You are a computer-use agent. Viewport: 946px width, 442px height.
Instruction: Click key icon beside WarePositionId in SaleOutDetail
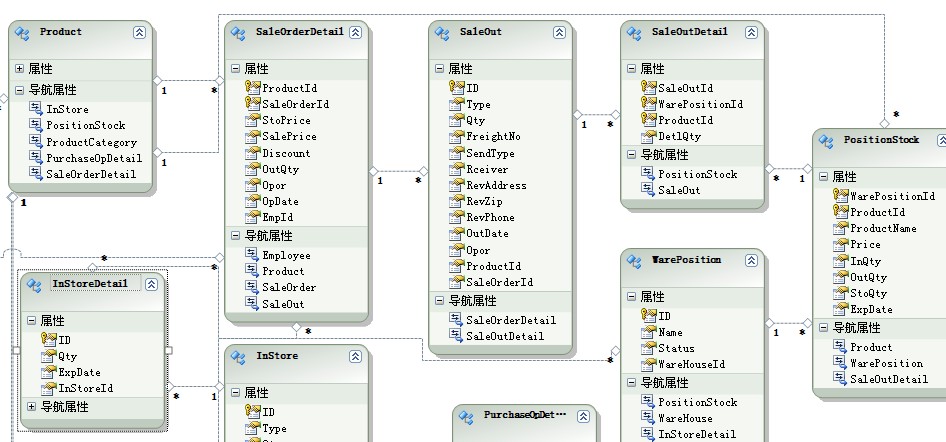point(649,104)
